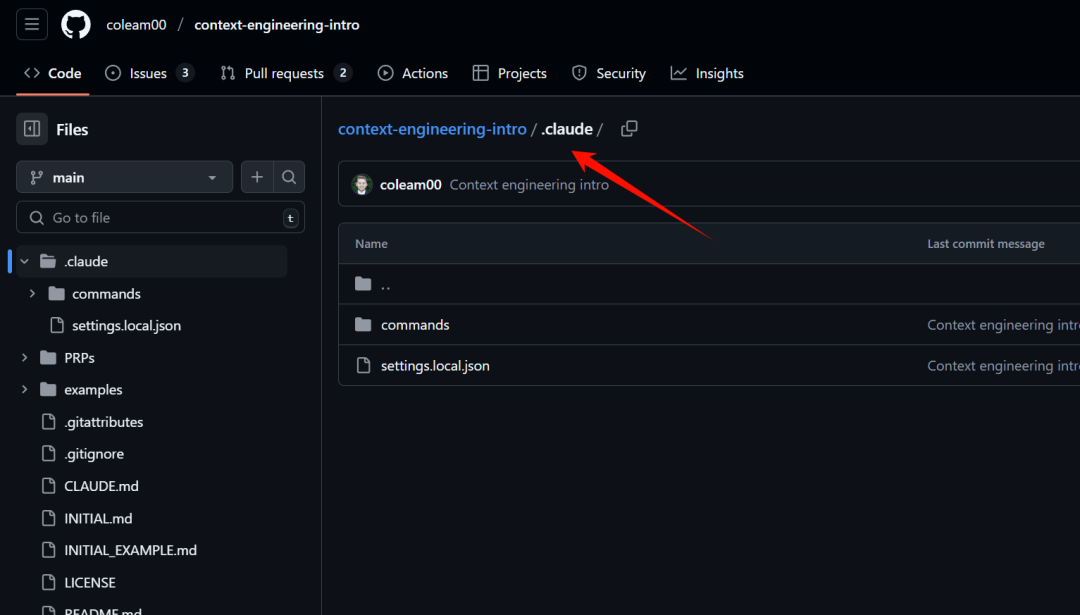Screen dimensions: 1080x615
Task: Click context-engineering-intro breadcrumb link
Action: point(432,129)
